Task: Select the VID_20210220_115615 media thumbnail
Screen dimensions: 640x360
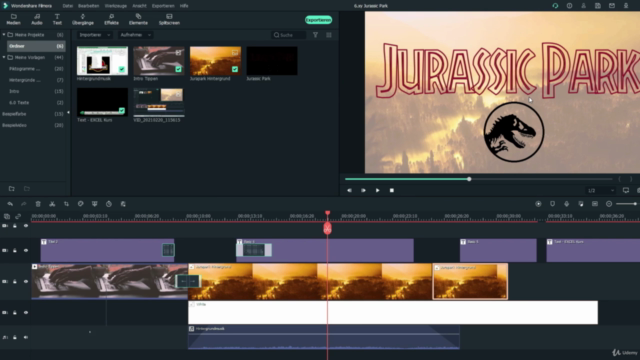Action: click(x=159, y=102)
